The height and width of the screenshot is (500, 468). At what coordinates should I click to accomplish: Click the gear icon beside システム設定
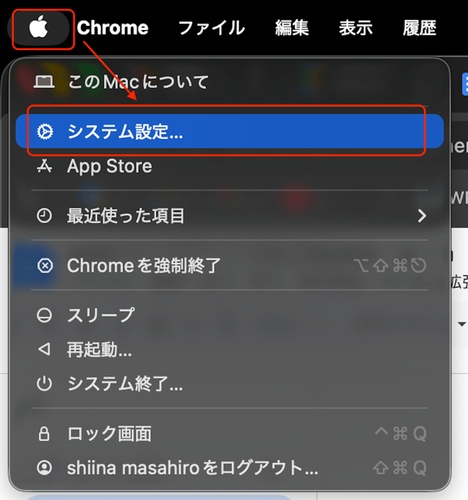pos(44,131)
